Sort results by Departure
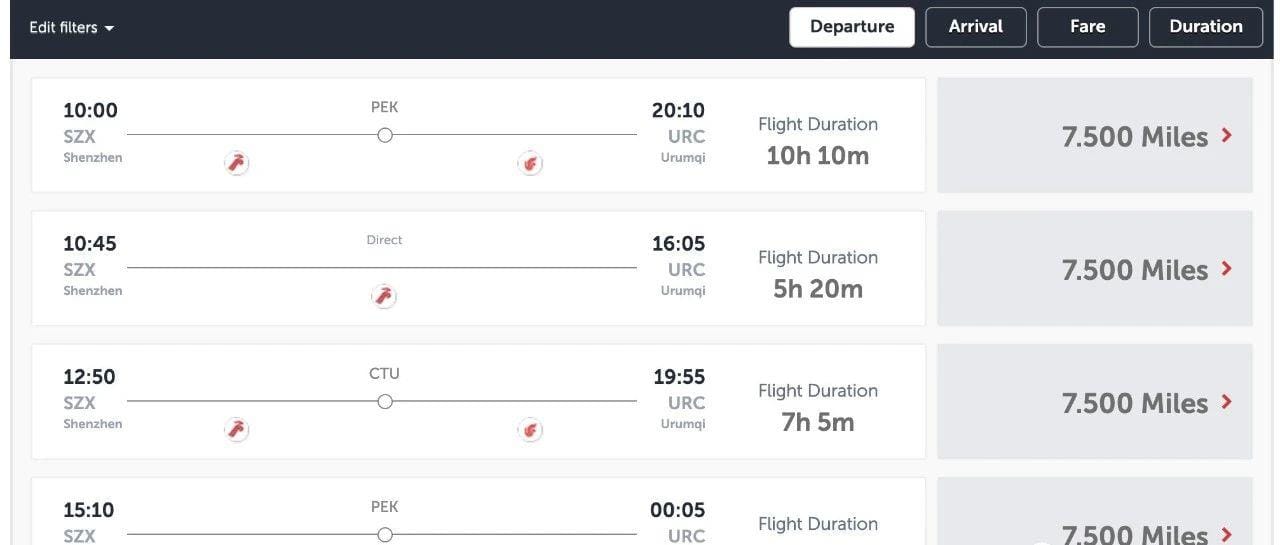1280x545 pixels. coord(851,27)
